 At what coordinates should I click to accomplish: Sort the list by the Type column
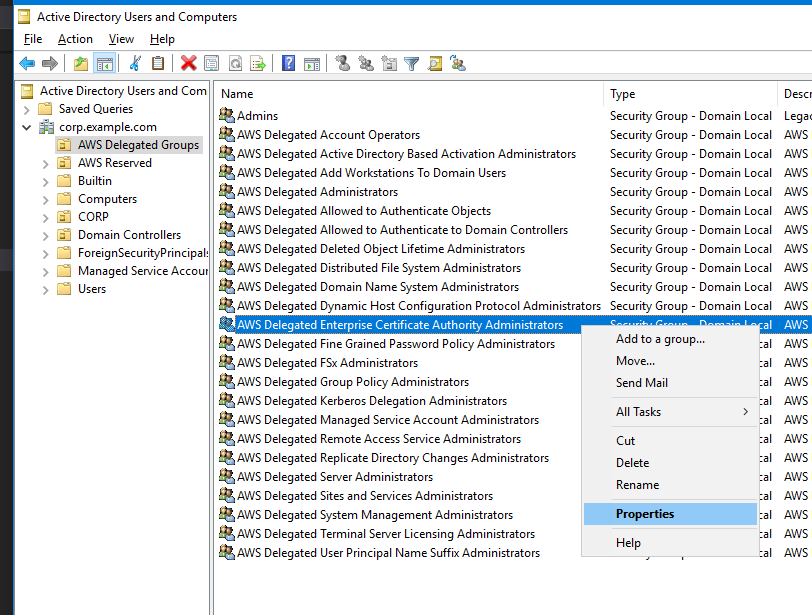pos(621,93)
